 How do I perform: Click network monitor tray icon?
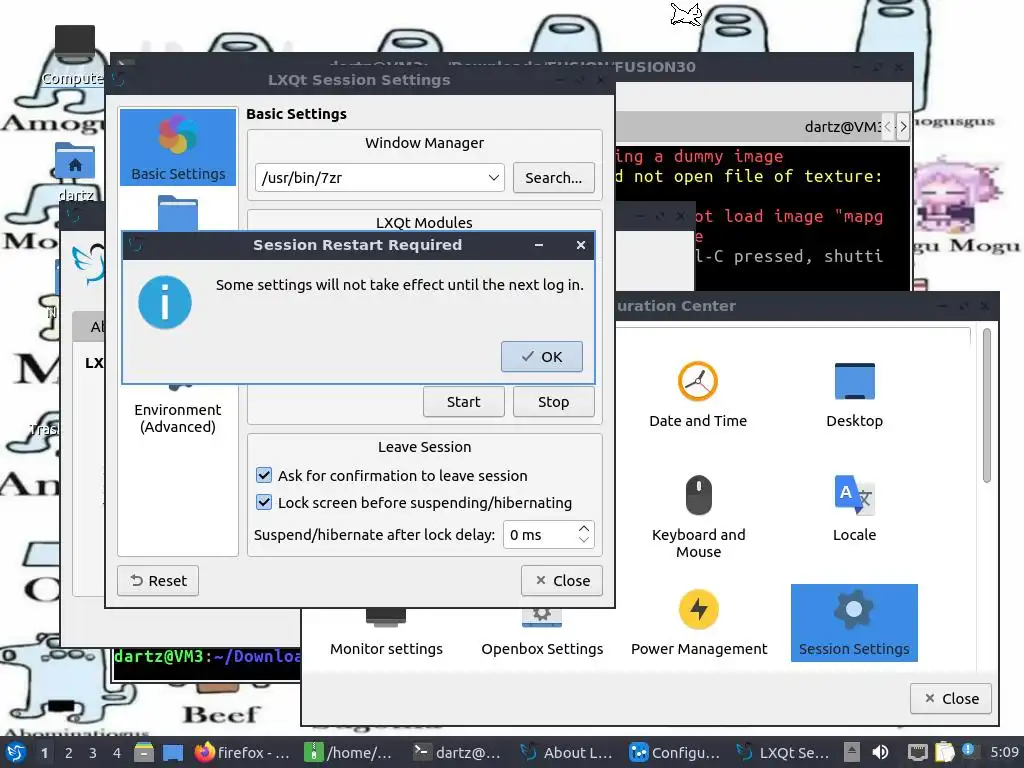918,752
